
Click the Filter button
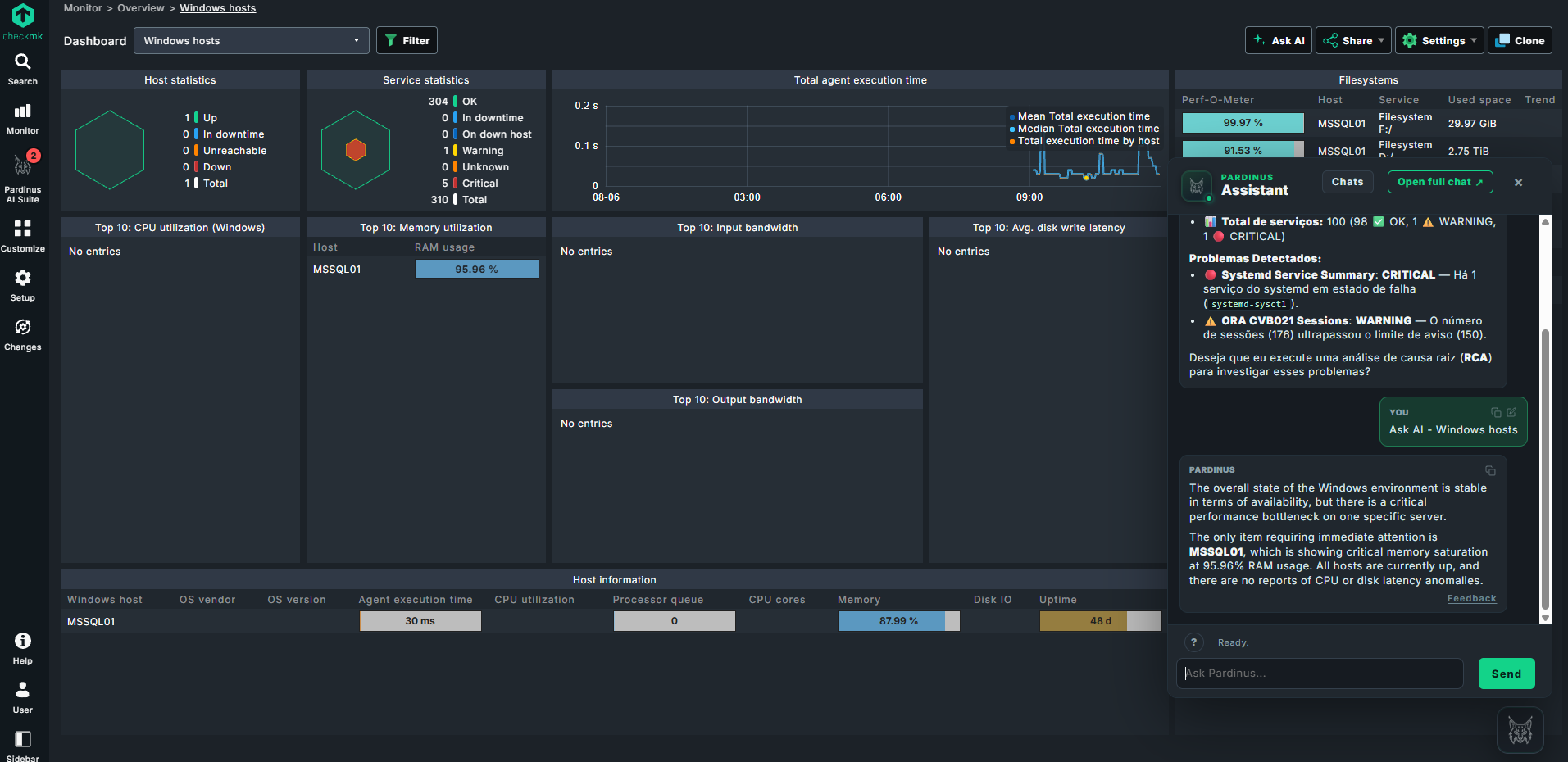click(407, 40)
